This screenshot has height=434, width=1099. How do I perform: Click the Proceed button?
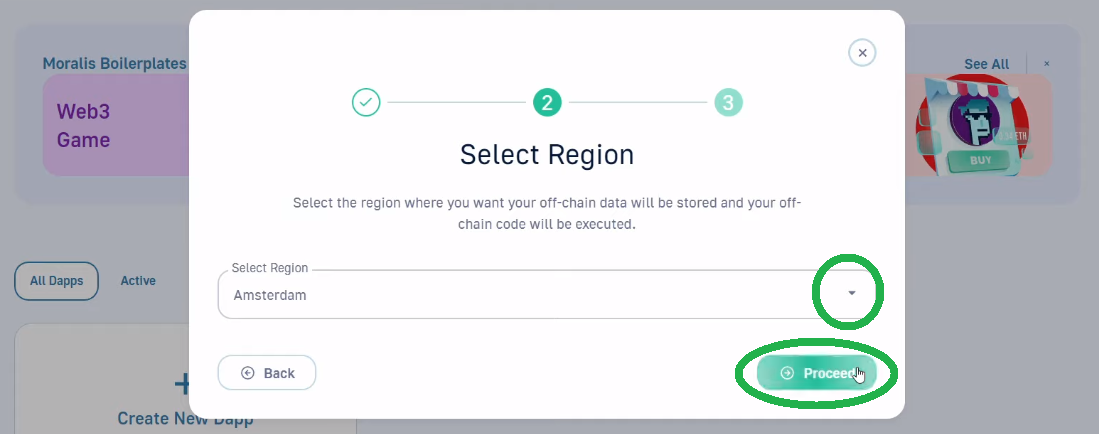click(817, 373)
